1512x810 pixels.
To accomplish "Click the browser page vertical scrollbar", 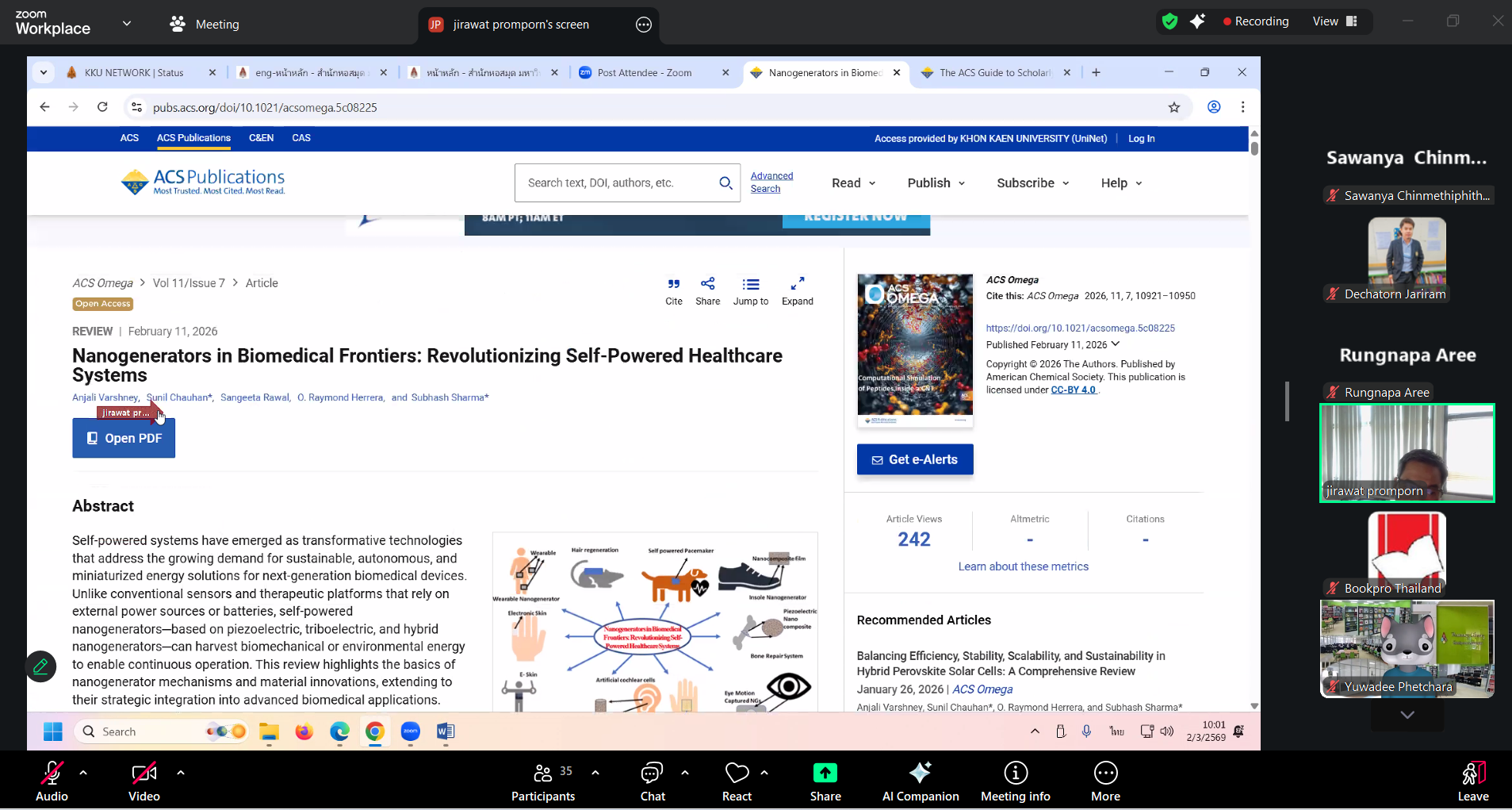I will pos(1254,148).
